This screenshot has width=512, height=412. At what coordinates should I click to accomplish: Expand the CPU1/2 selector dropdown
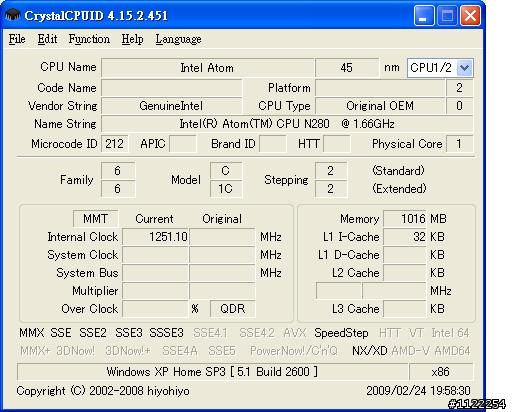coord(465,68)
